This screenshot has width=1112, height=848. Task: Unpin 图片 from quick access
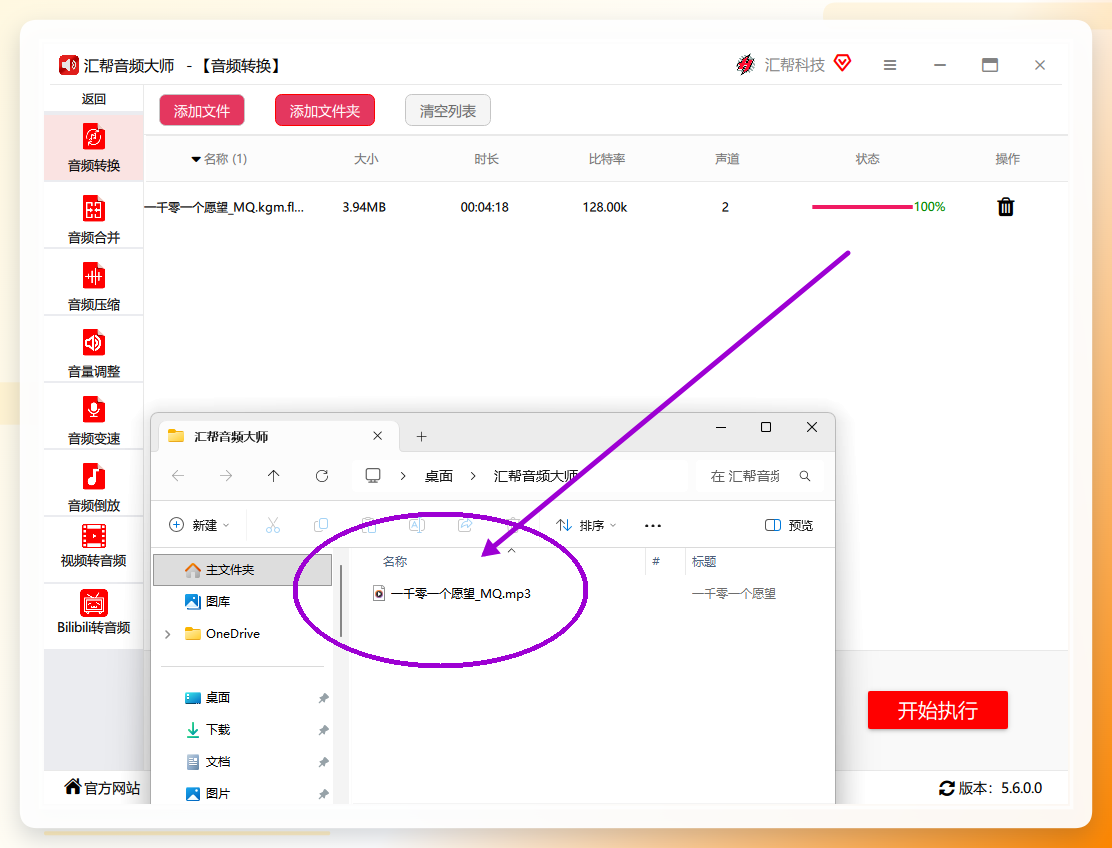point(323,794)
